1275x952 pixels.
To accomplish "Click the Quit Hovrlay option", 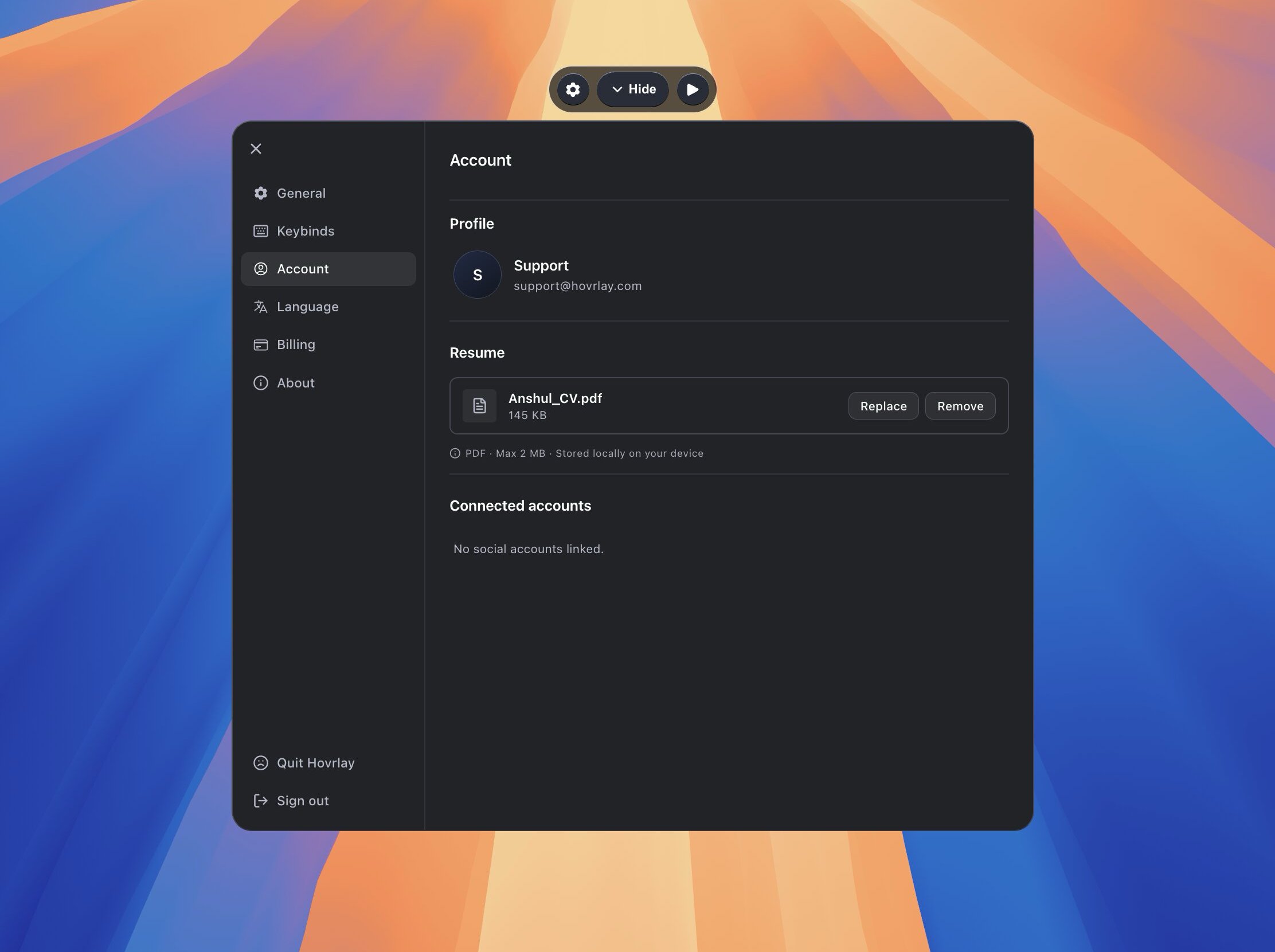I will (x=328, y=763).
